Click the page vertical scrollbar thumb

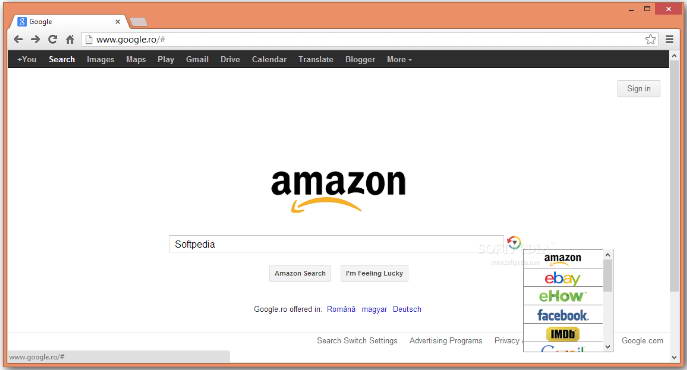(675, 175)
